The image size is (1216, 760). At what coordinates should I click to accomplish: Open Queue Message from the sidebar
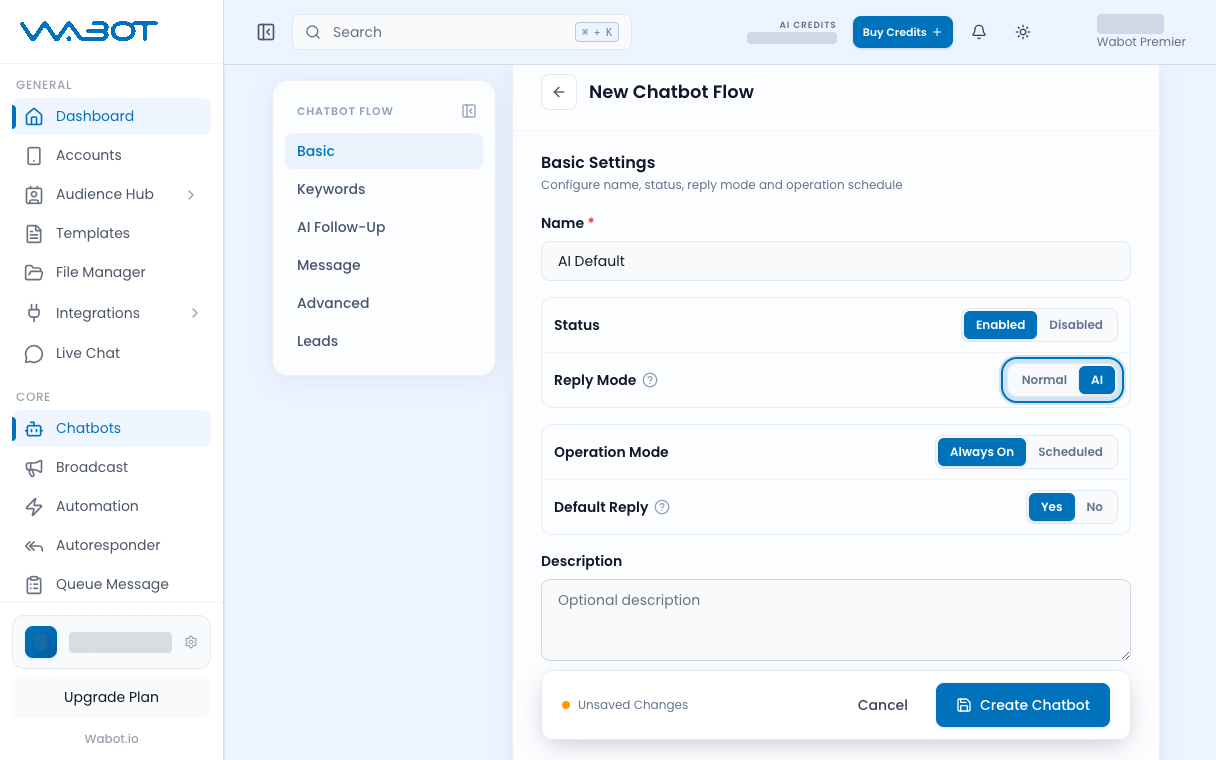(111, 584)
